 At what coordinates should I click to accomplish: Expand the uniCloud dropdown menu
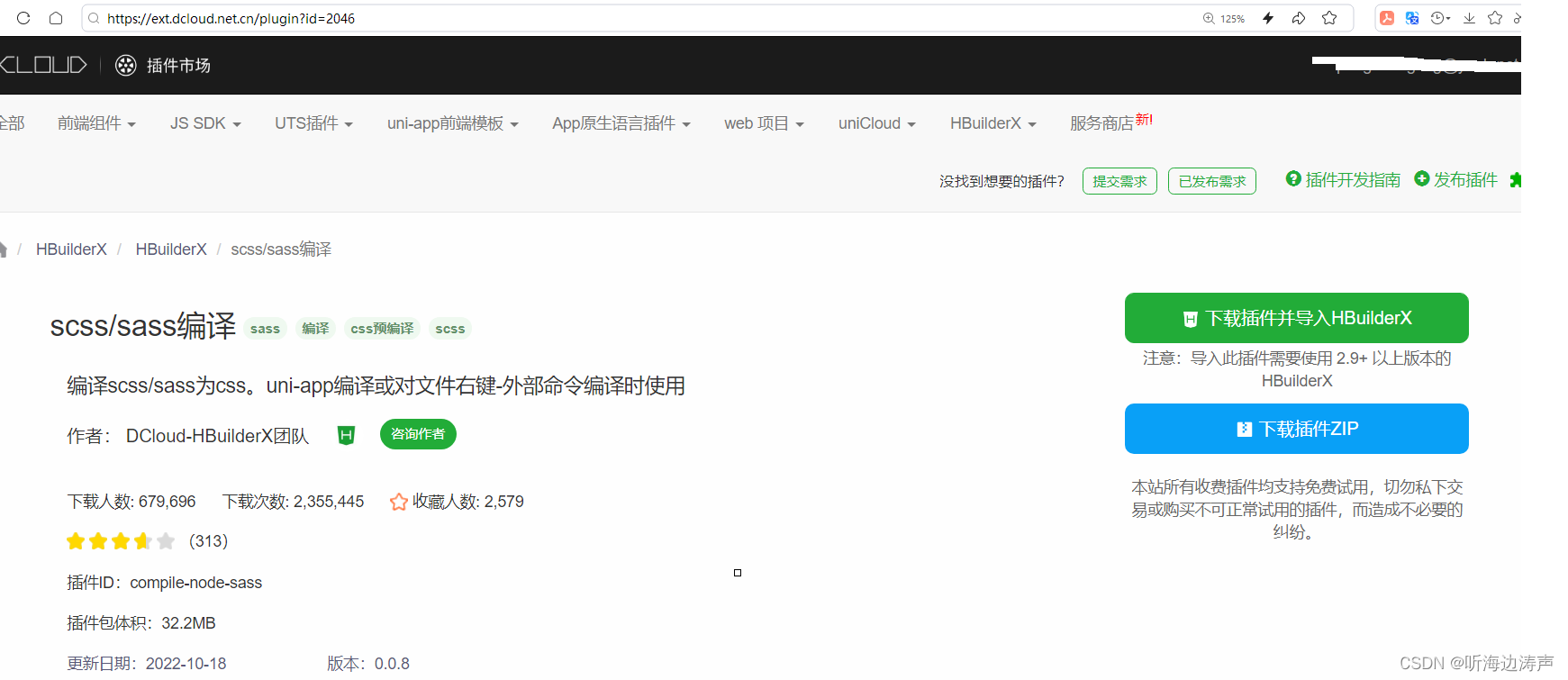[877, 123]
